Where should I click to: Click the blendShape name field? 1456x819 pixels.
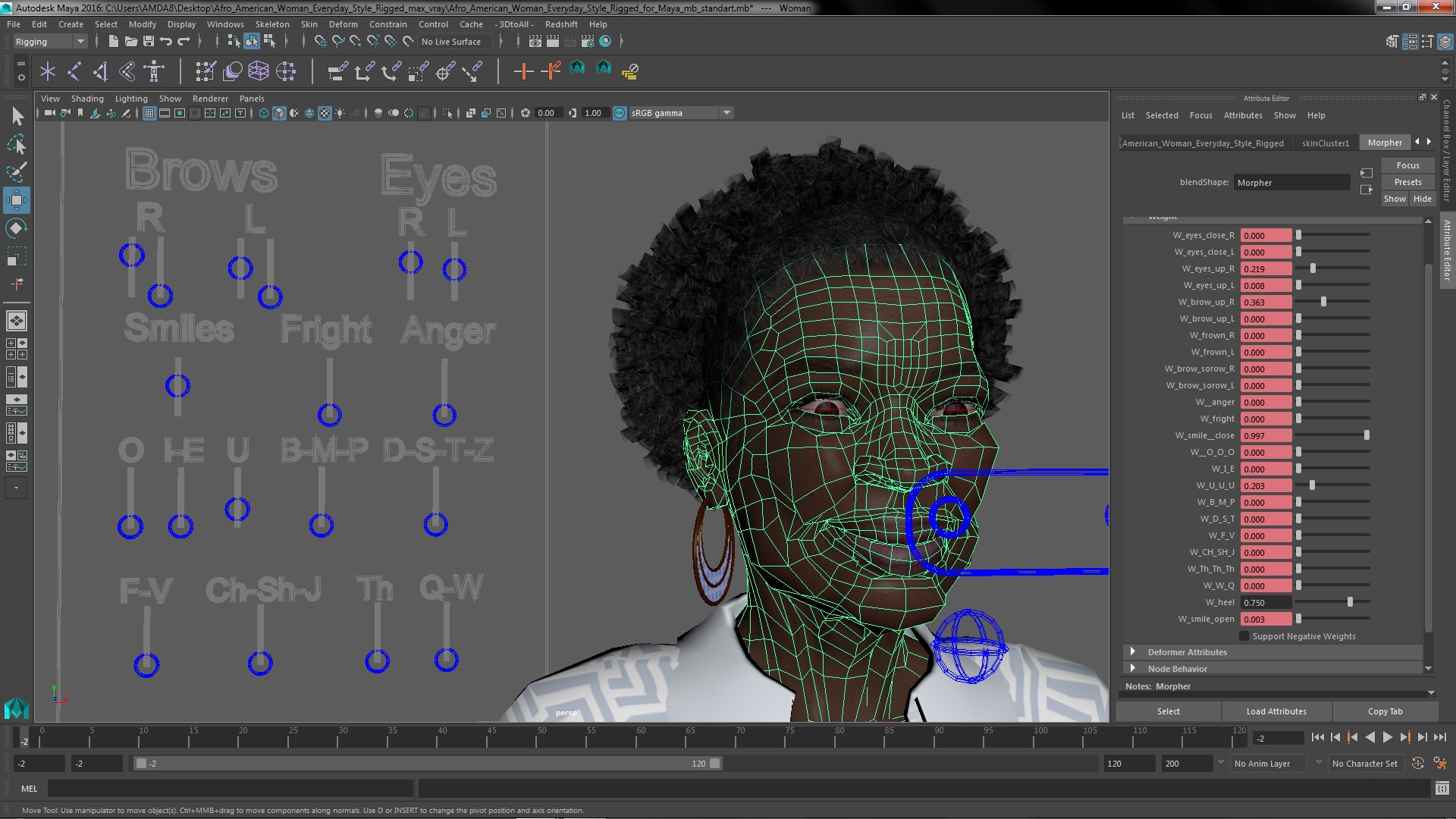[1291, 183]
